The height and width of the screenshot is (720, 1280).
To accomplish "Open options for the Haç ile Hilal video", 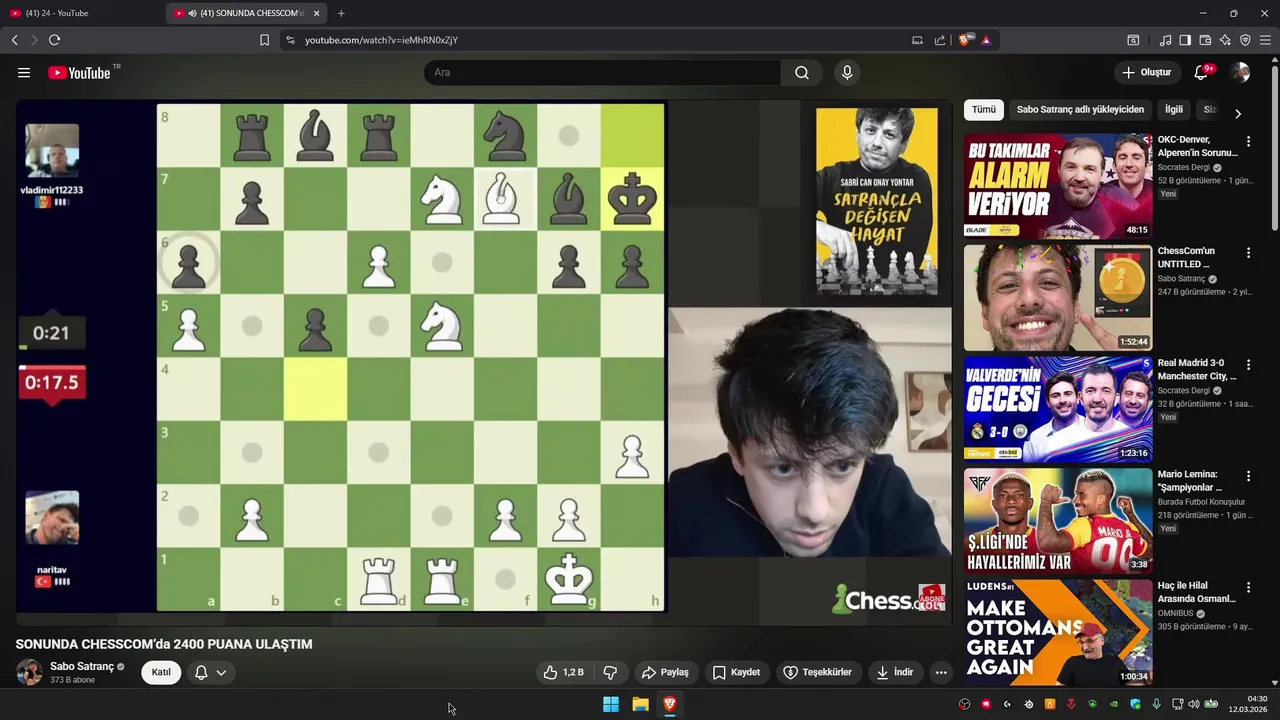I will [1248, 588].
